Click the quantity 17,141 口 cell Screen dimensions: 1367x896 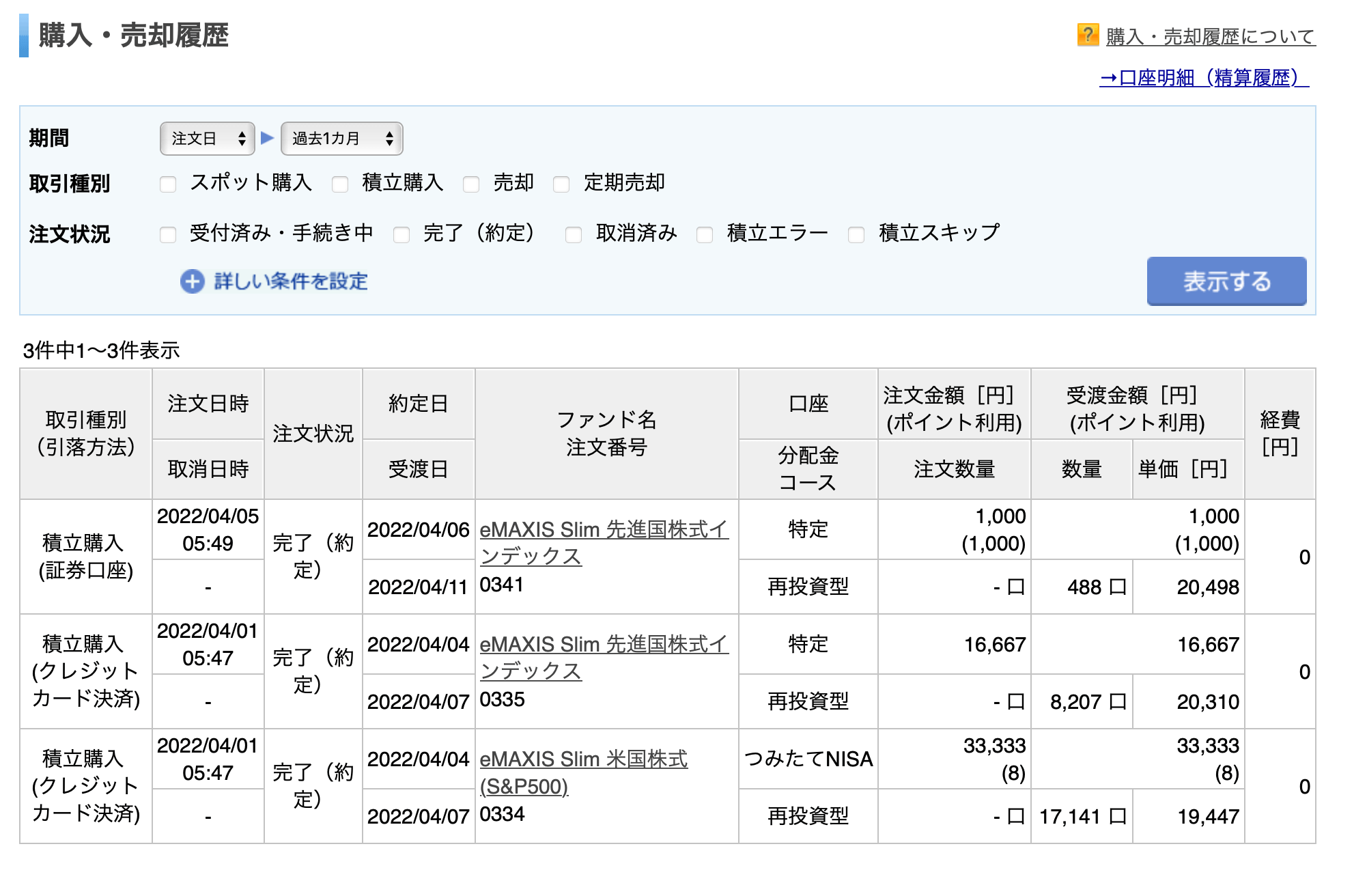1082,816
